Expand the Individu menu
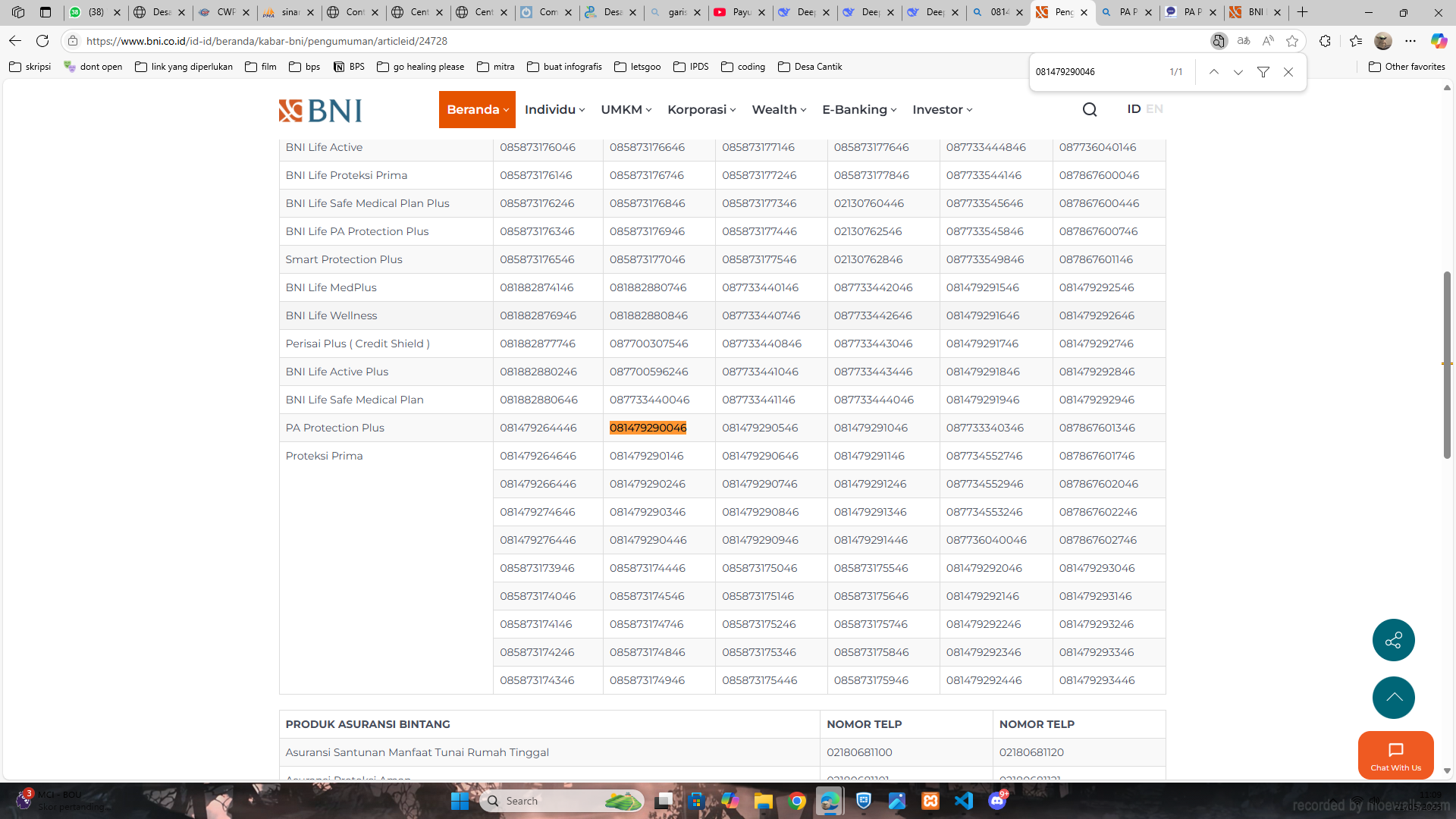Image resolution: width=1456 pixels, height=819 pixels. [x=554, y=110]
